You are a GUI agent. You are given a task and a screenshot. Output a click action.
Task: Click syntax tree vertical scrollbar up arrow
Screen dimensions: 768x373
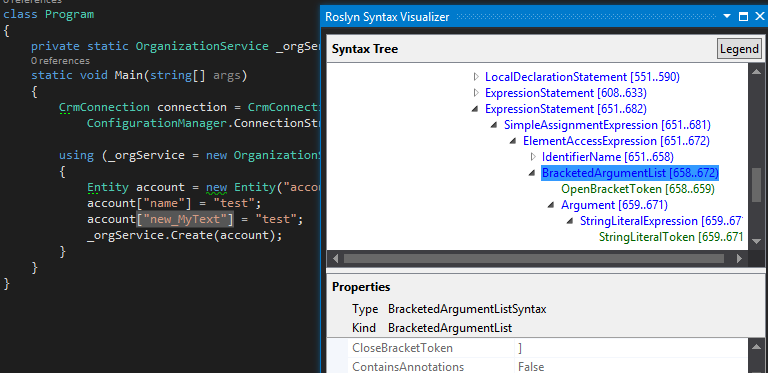757,71
